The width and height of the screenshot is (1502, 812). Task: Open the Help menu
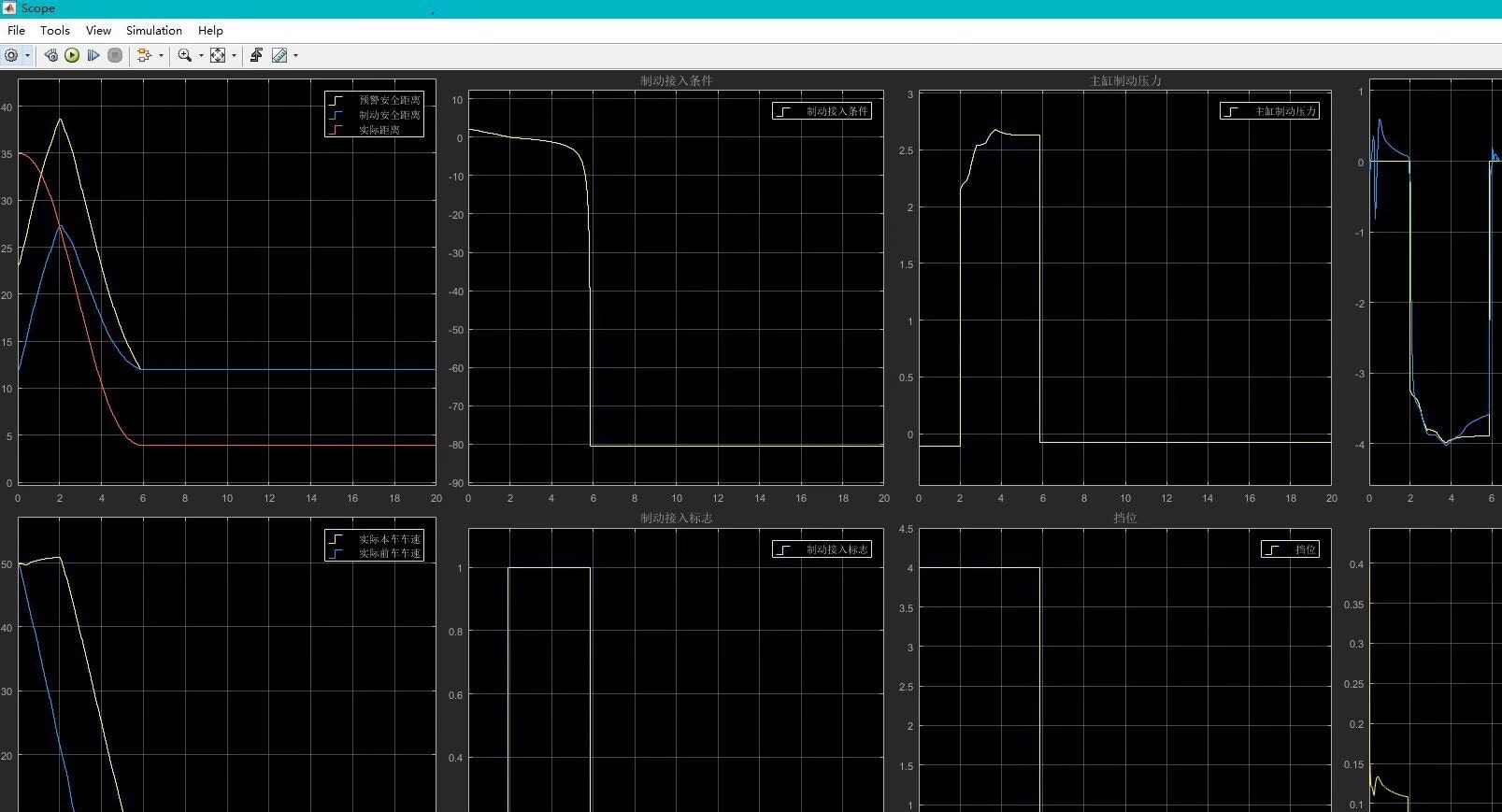click(210, 30)
